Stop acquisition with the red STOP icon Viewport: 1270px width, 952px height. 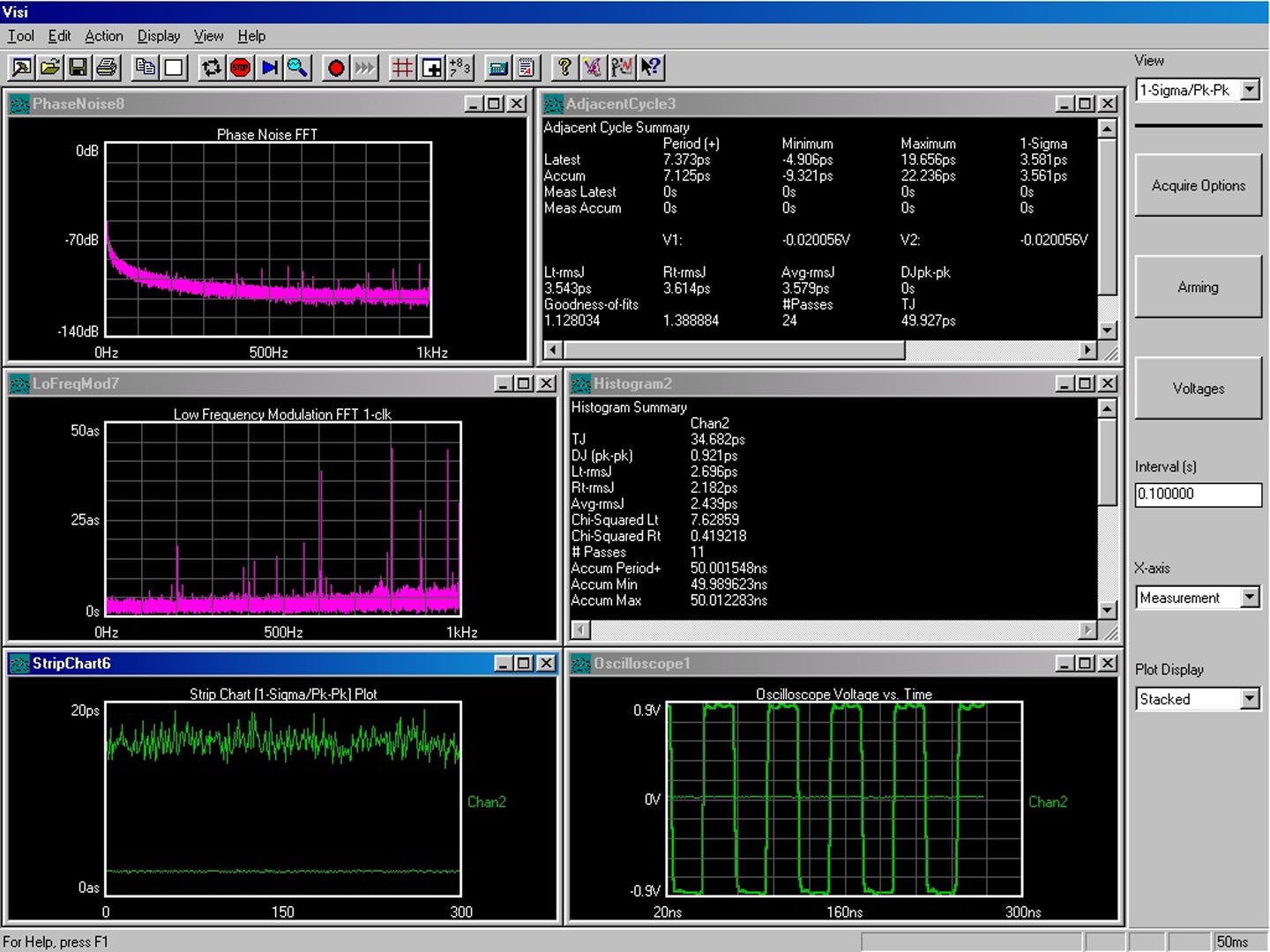(240, 67)
